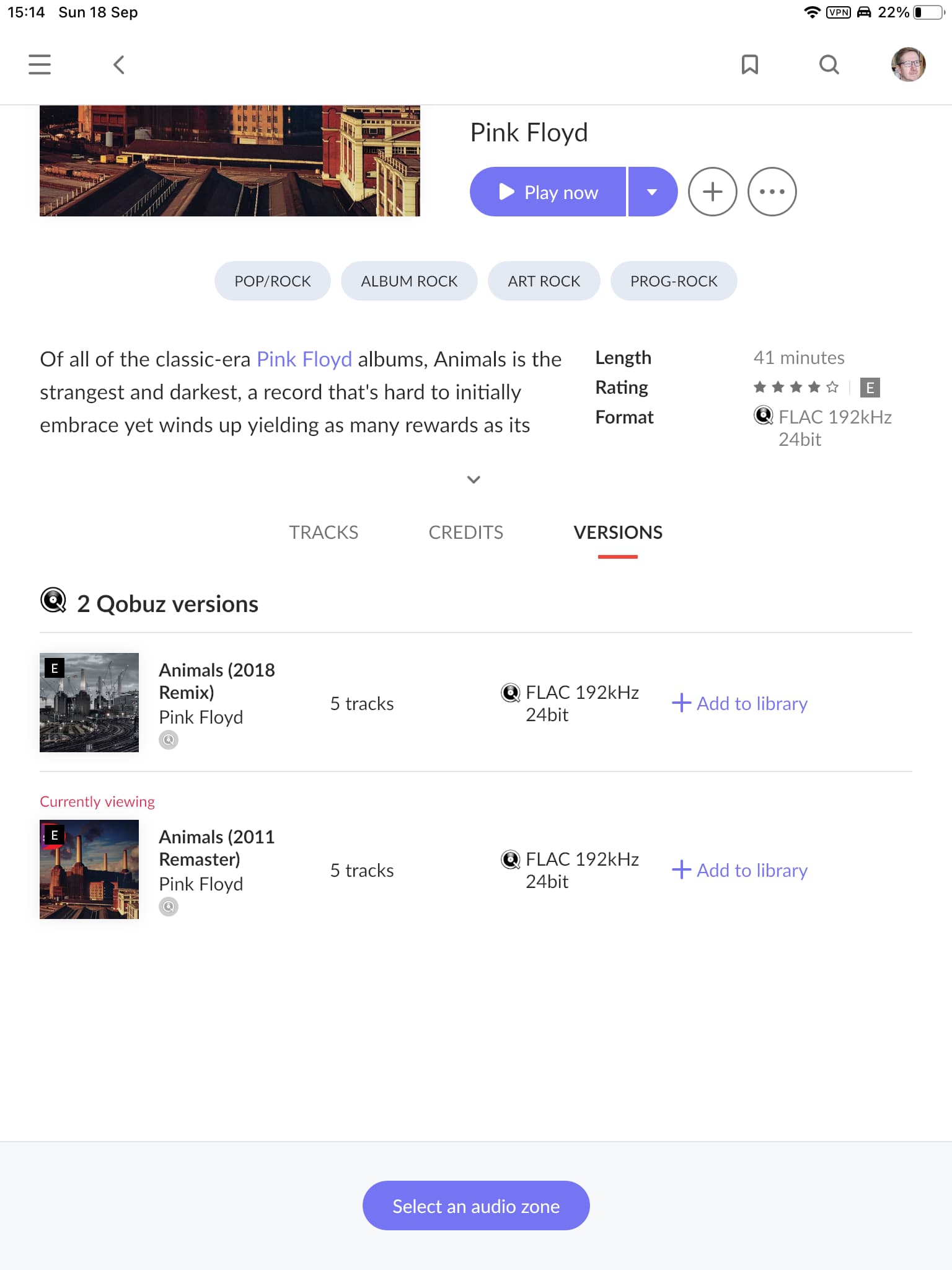The image size is (952, 1270).
Task: Select the ALBUM ROCK genre tag
Action: 409,281
